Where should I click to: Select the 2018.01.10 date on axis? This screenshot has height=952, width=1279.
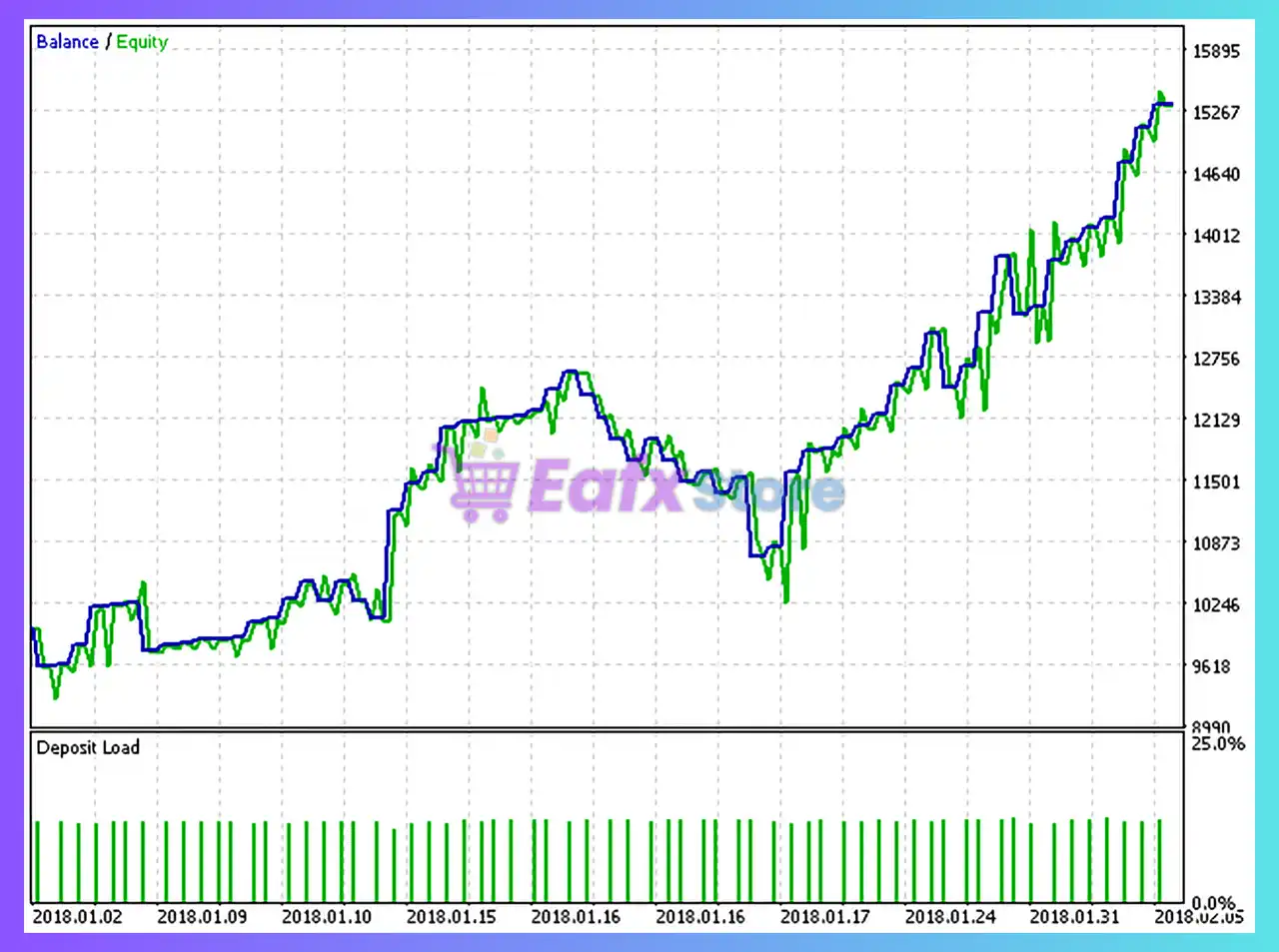coord(327,916)
